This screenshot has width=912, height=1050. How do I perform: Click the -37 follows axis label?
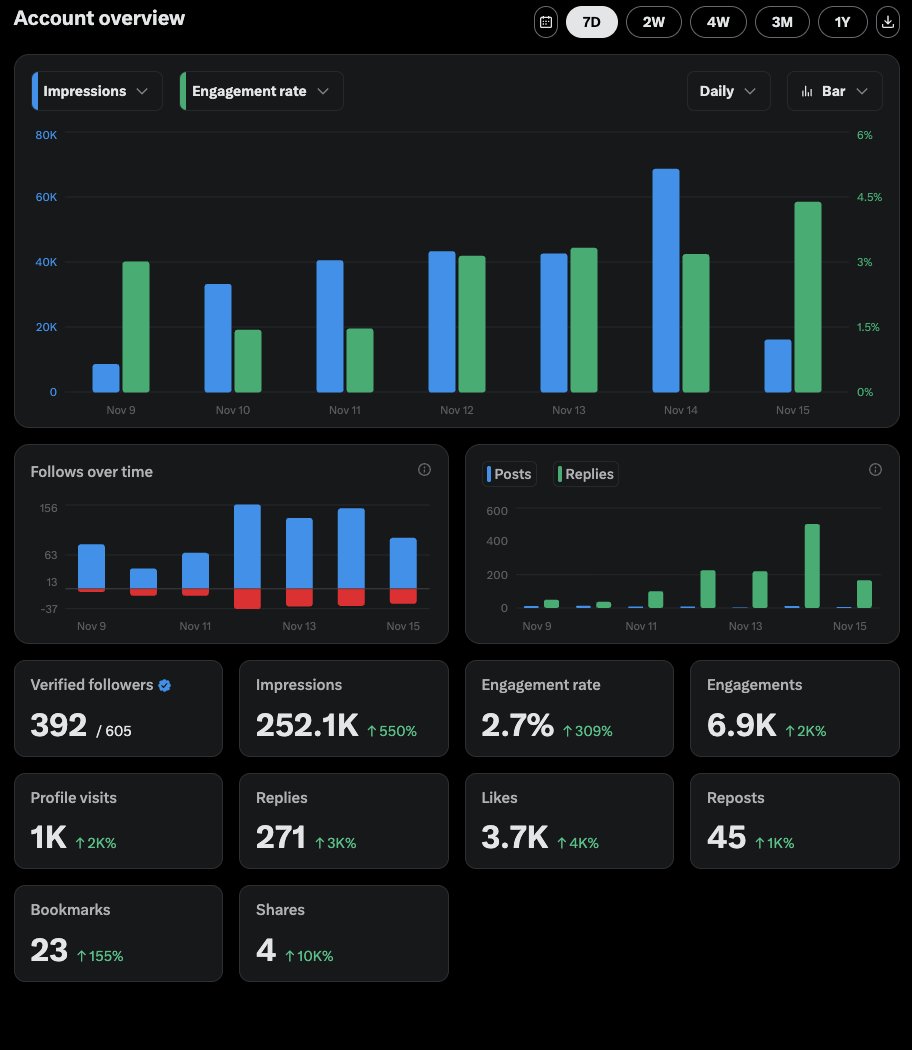pos(49,609)
